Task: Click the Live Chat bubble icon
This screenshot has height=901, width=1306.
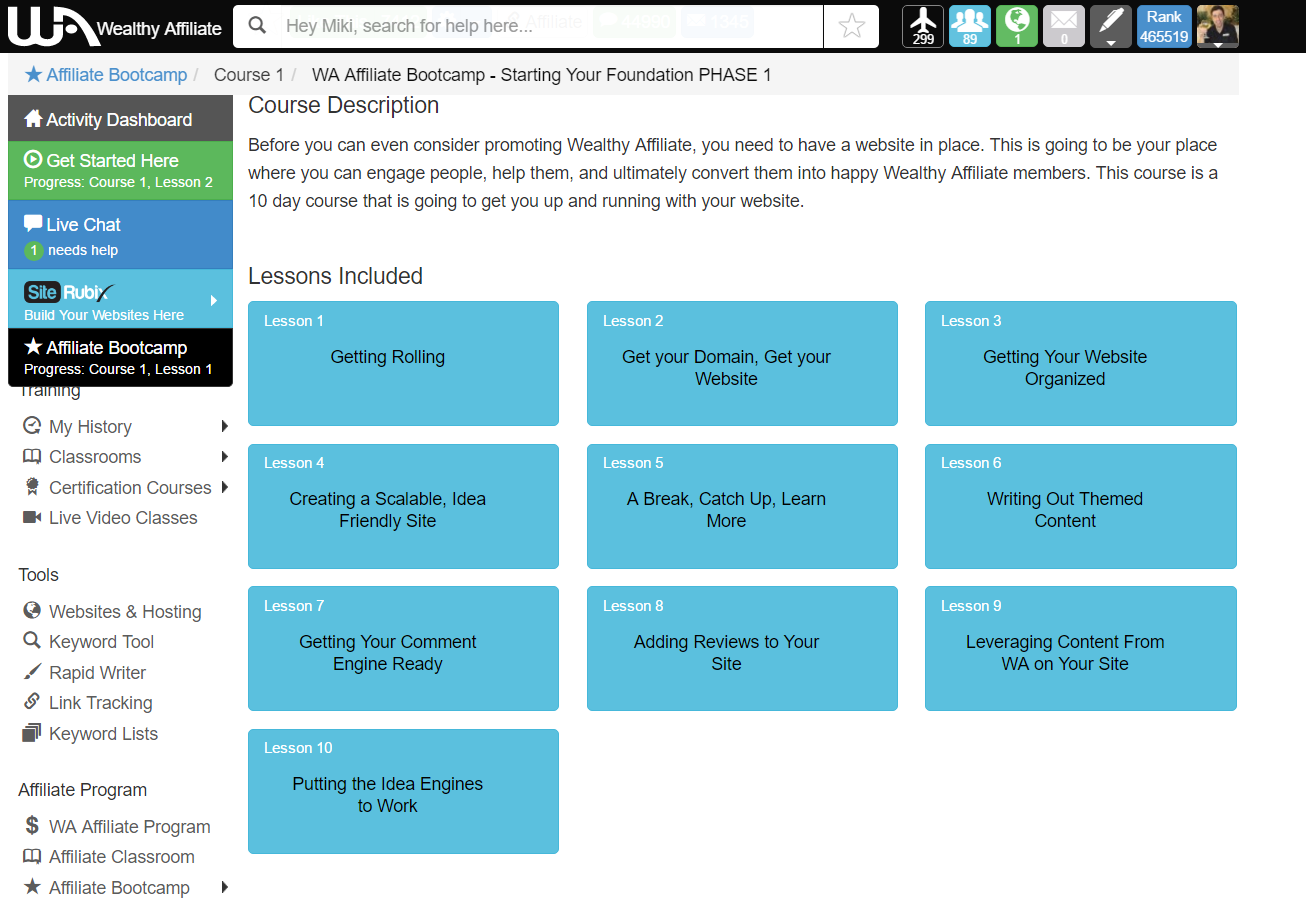Action: 34,223
